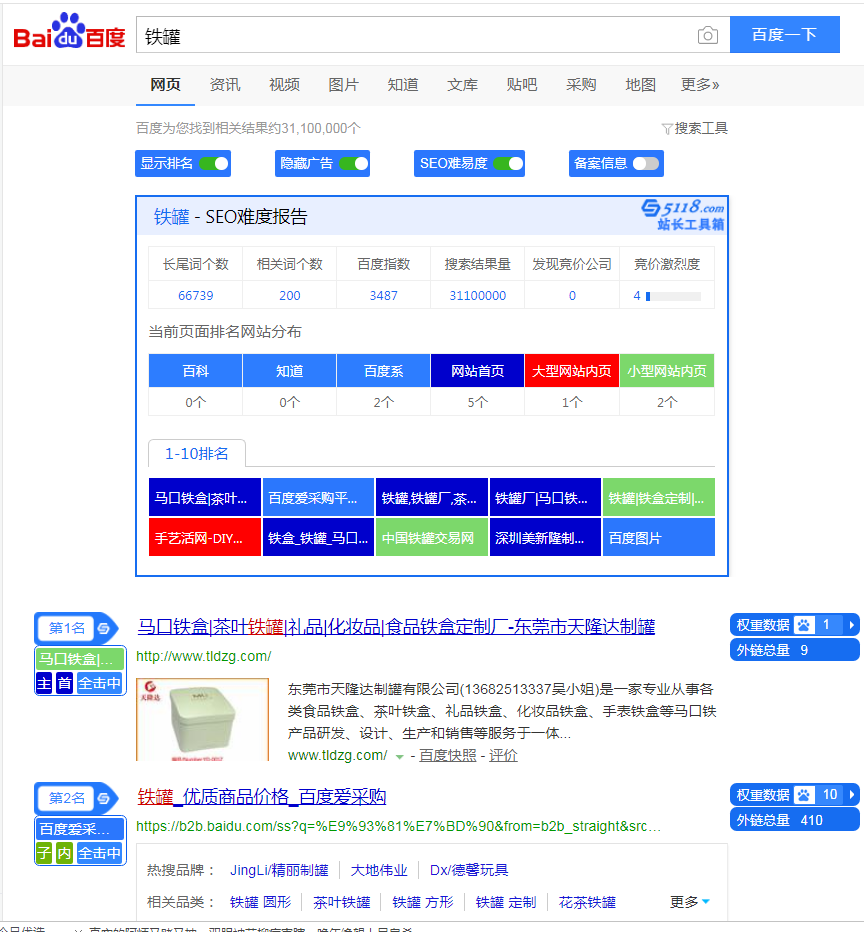This screenshot has height=932, width=864.
Task: Switch to 图片 tab
Action: [x=343, y=84]
